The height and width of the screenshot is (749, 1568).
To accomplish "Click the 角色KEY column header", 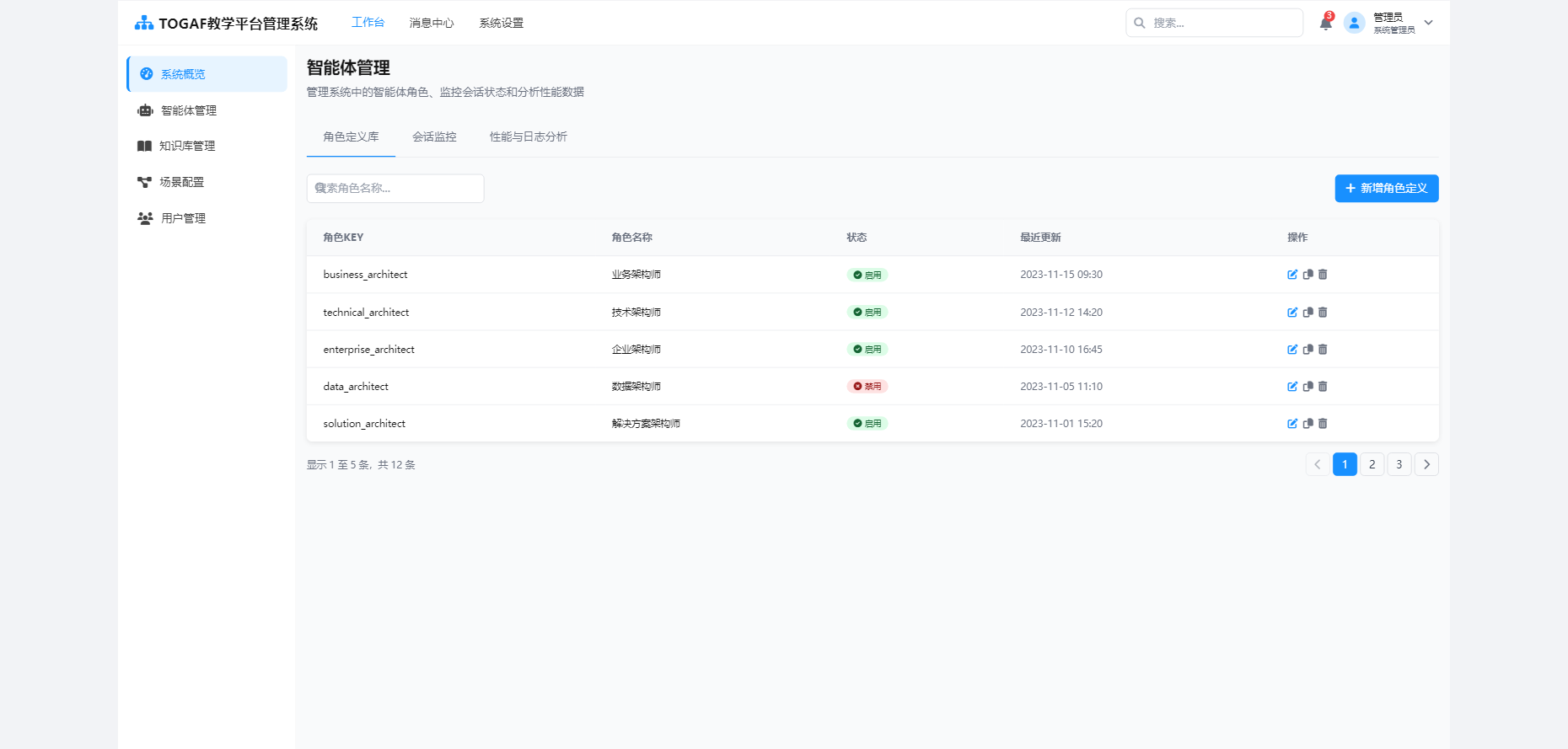I will 343,238.
